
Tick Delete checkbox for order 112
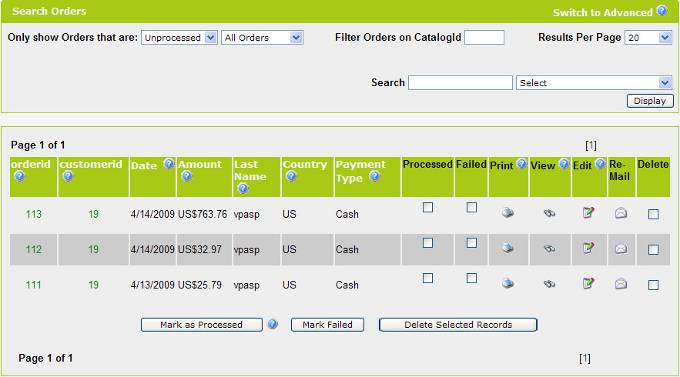pos(654,249)
